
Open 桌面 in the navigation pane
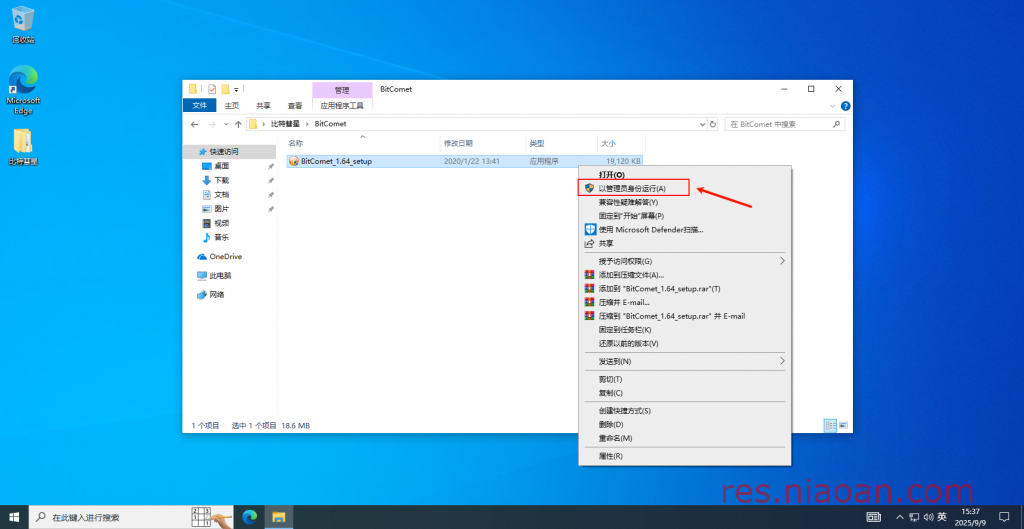click(x=221, y=166)
